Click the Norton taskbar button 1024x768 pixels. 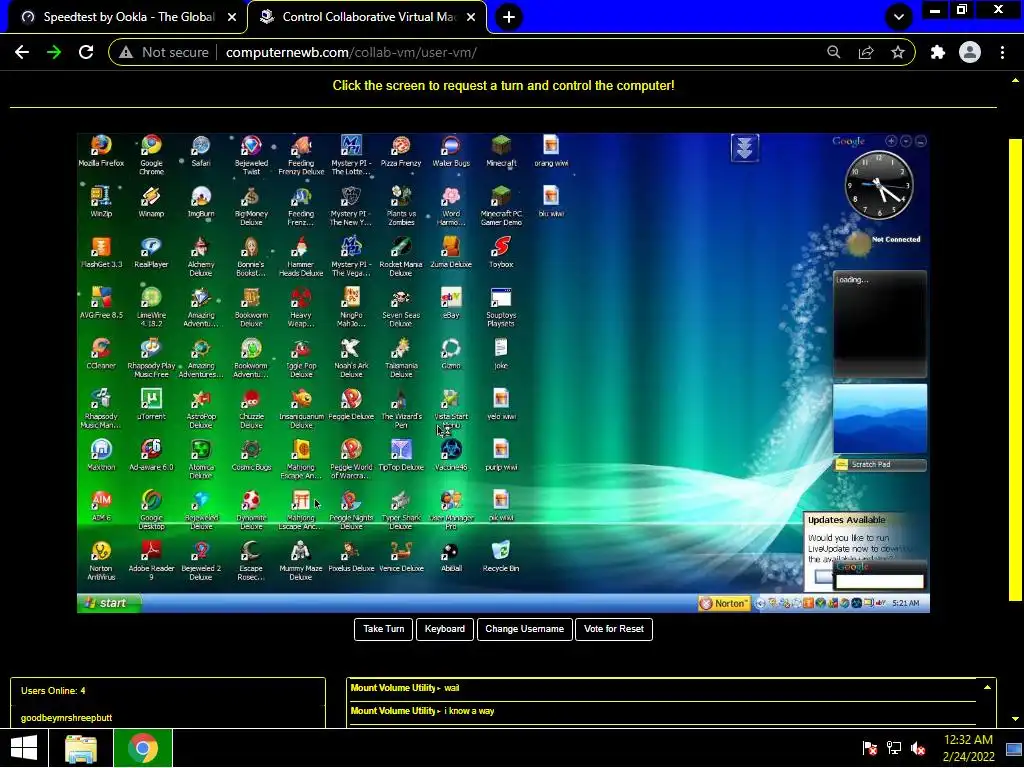pyautogui.click(x=724, y=603)
